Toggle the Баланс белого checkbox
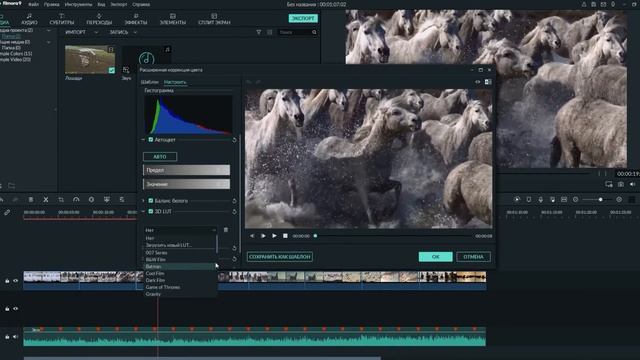This screenshot has height=360, width=640. [151, 201]
